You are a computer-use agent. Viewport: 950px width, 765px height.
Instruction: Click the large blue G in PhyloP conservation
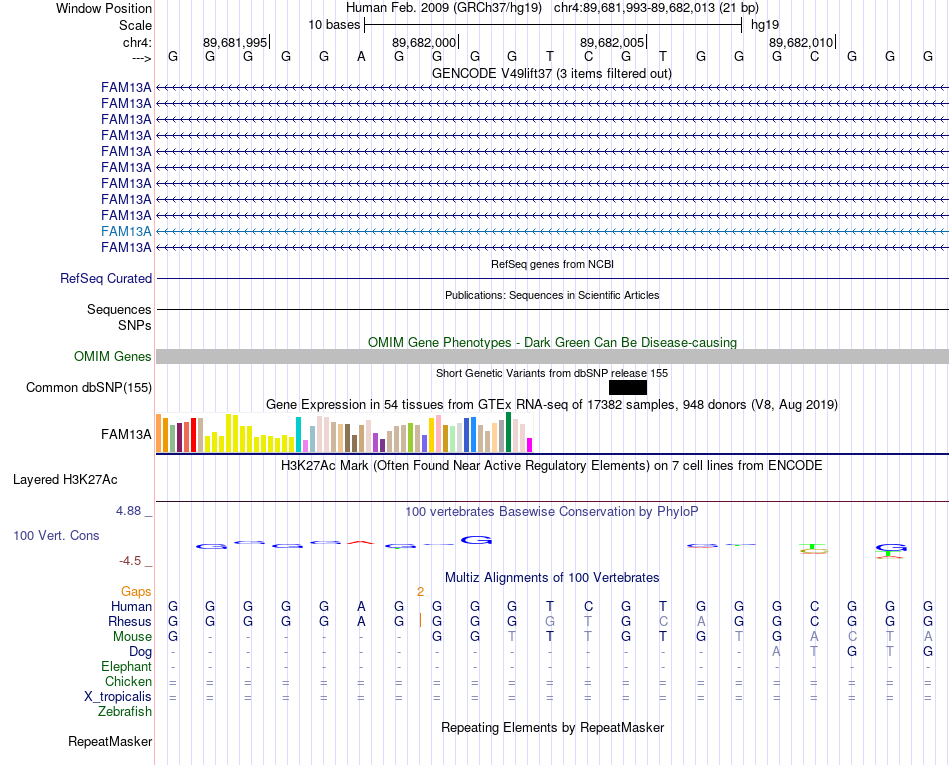tap(476, 540)
